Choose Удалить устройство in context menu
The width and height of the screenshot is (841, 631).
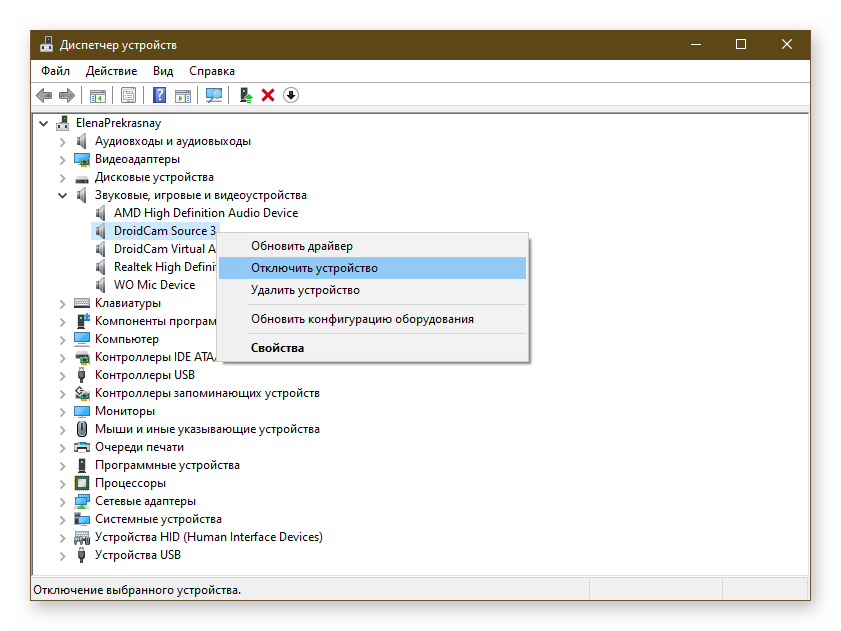click(372, 290)
